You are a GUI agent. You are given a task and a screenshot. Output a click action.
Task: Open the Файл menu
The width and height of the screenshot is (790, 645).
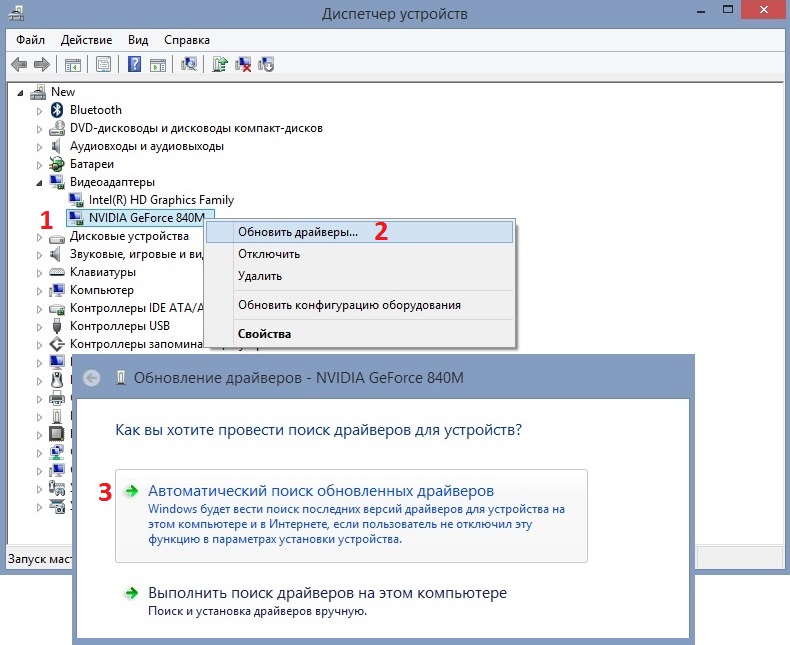(30, 40)
